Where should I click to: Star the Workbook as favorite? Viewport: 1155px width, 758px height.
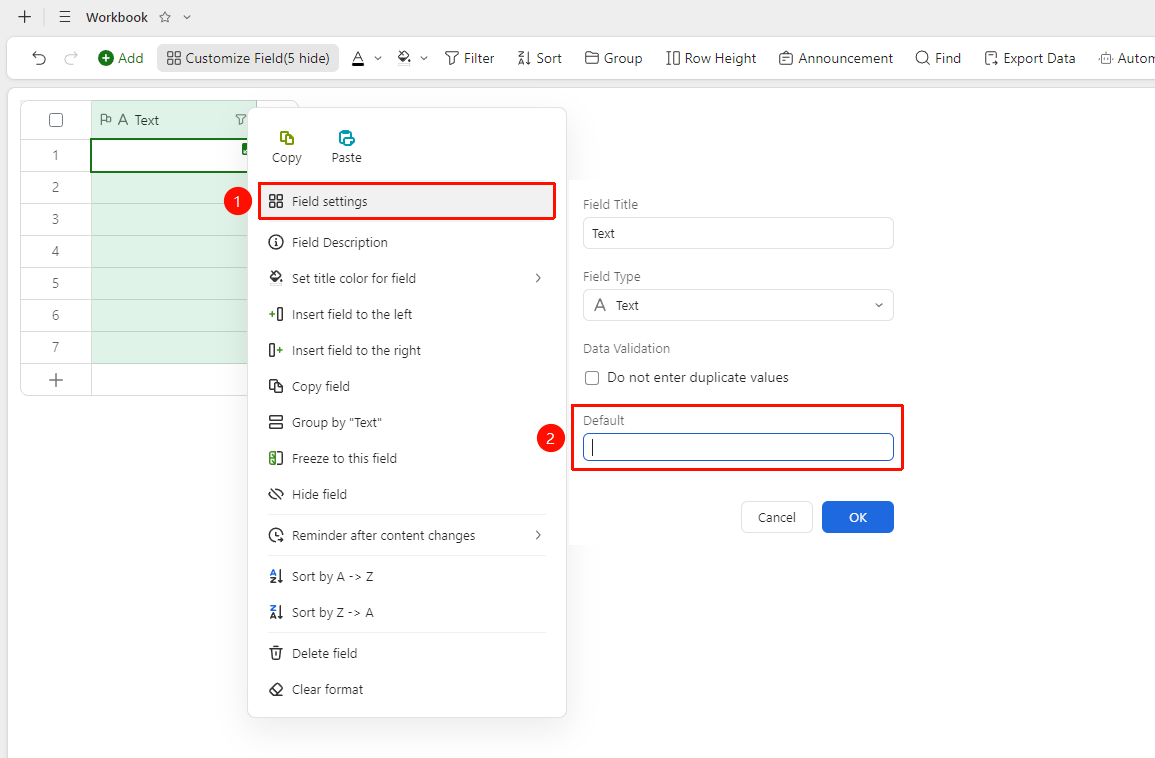click(x=165, y=17)
